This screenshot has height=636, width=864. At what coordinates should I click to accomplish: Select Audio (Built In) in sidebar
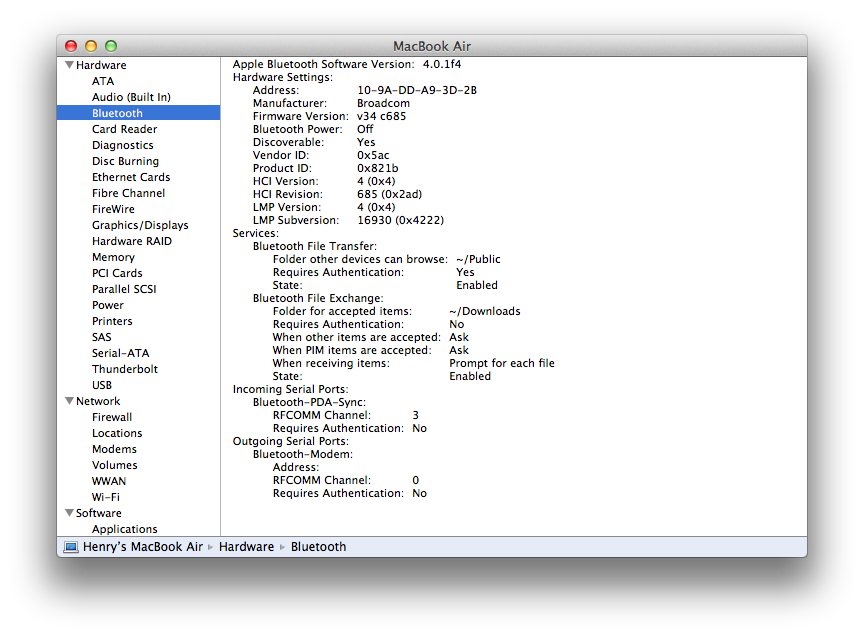(x=131, y=97)
